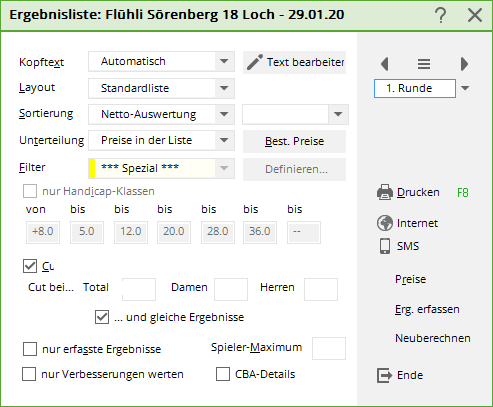This screenshot has width=493, height=407.
Task: Go to previous round with left arrow
Action: 385,64
